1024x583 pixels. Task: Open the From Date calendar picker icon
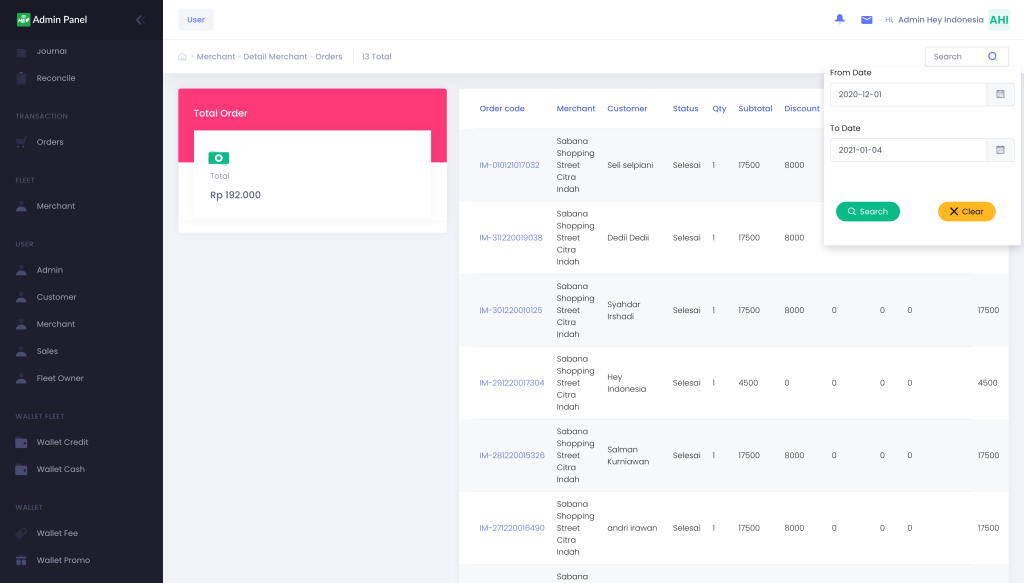coord(1000,94)
